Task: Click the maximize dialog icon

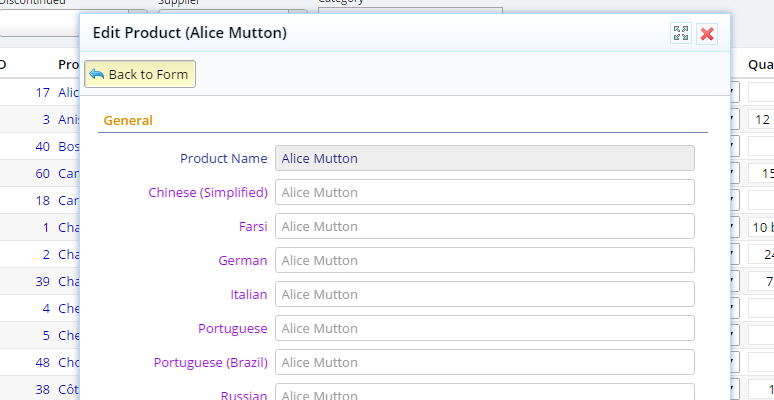Action: [681, 34]
